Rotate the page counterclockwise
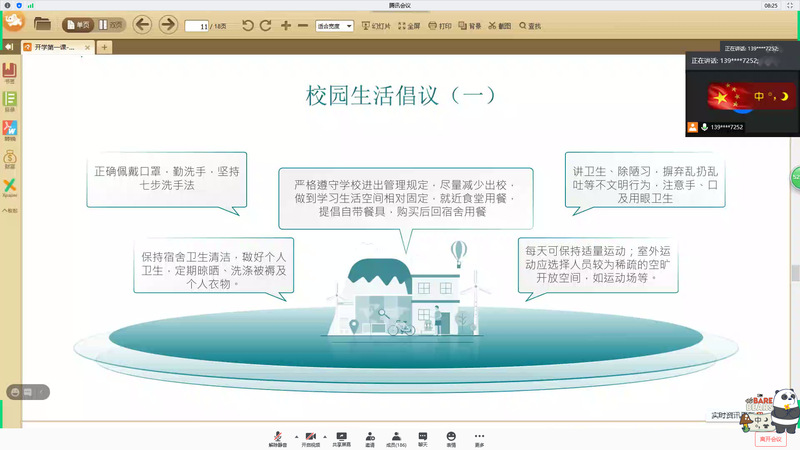Viewport: 800px width, 450px height. tap(248, 25)
